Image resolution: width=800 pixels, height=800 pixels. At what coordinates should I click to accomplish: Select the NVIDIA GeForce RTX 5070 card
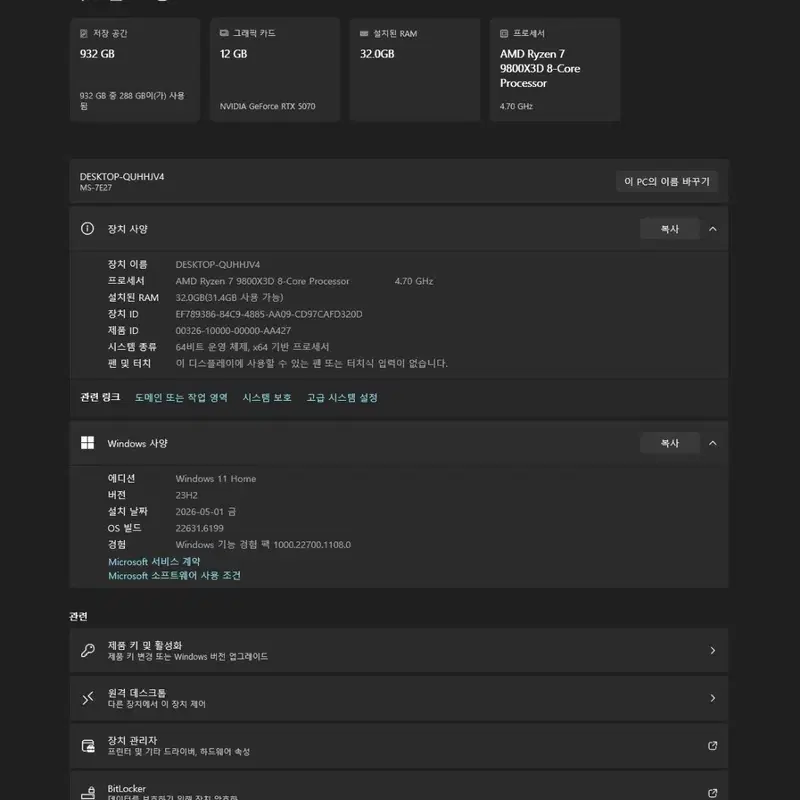[x=275, y=70]
